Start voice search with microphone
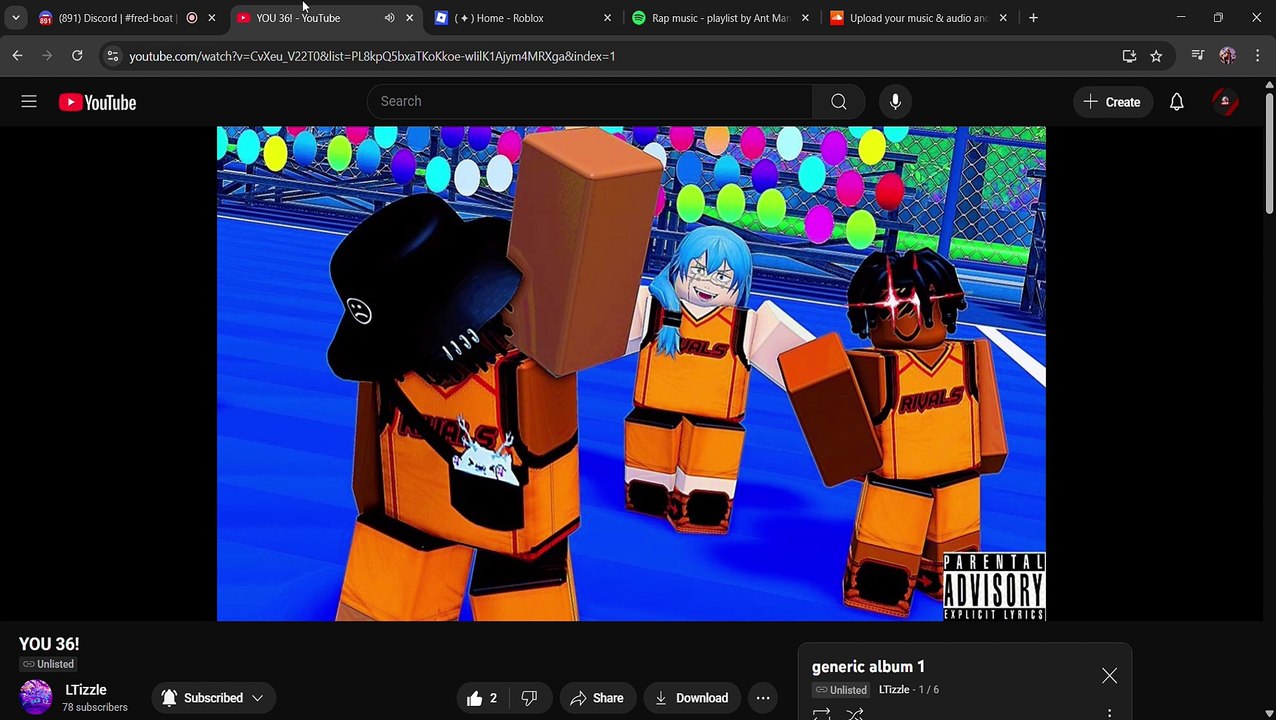The image size is (1276, 720). tap(895, 101)
